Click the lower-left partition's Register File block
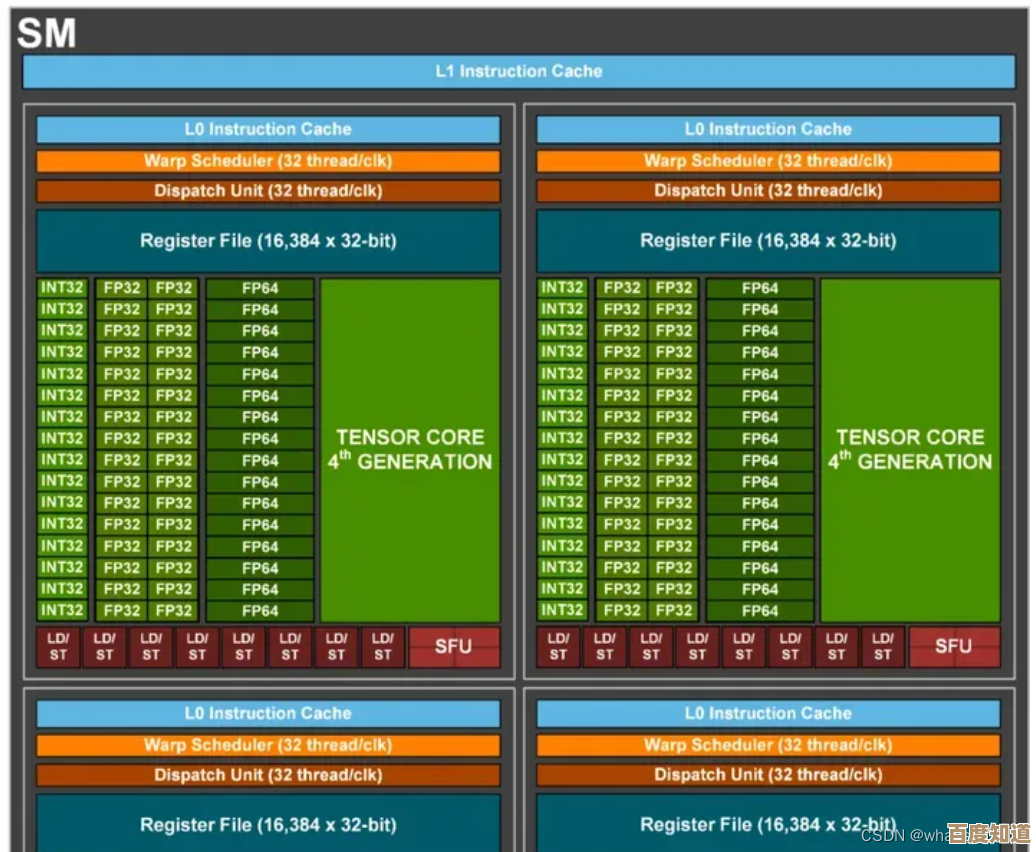 coord(268,823)
